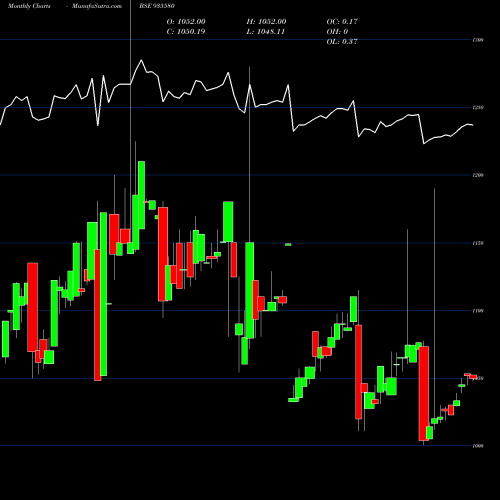Click the low value 'L: 1048.11'
Viewport: 500px width, 500px height.
click(x=266, y=31)
